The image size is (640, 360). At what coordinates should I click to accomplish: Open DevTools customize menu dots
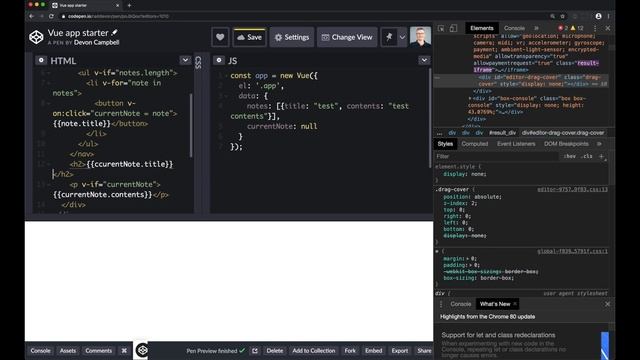tap(595, 28)
